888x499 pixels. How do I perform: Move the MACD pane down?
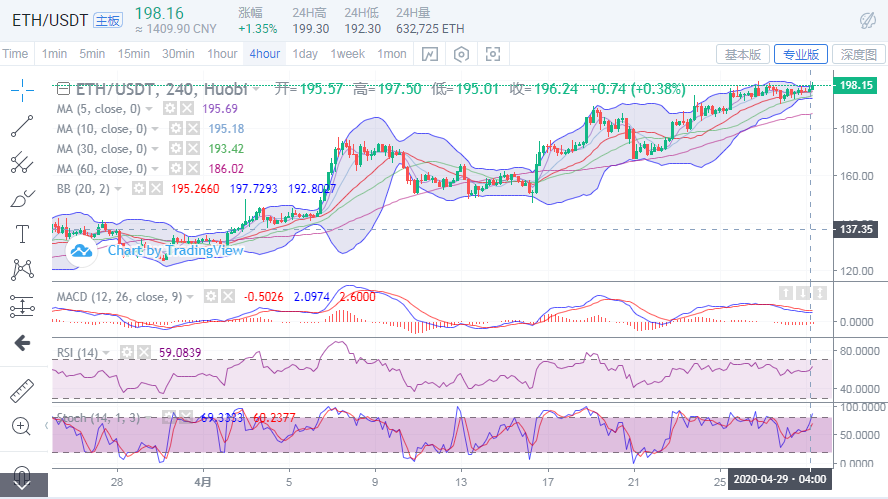click(x=803, y=293)
